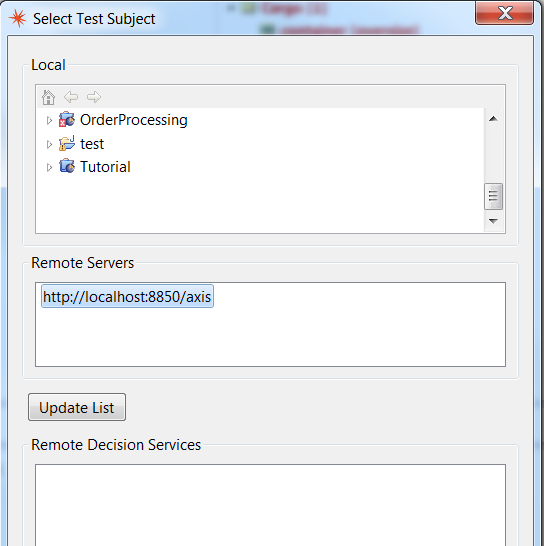Viewport: 544px width, 546px height.
Task: Click inside the empty Remote Decision Services list
Action: [x=270, y=505]
